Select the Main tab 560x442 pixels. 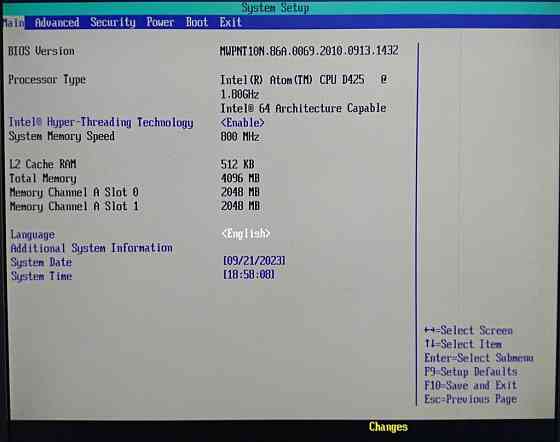tap(13, 23)
